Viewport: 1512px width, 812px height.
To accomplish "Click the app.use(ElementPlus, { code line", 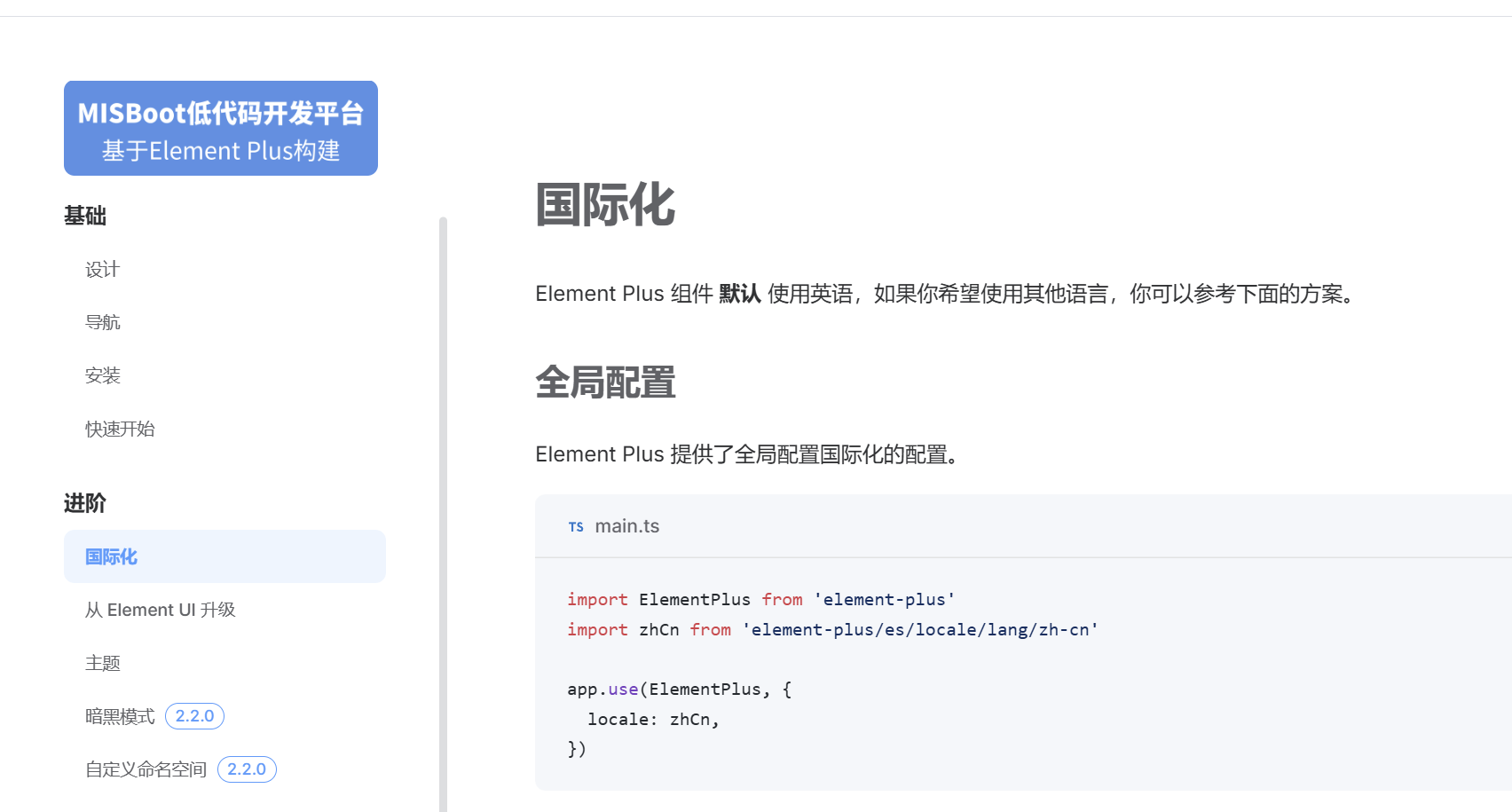I will point(680,690).
